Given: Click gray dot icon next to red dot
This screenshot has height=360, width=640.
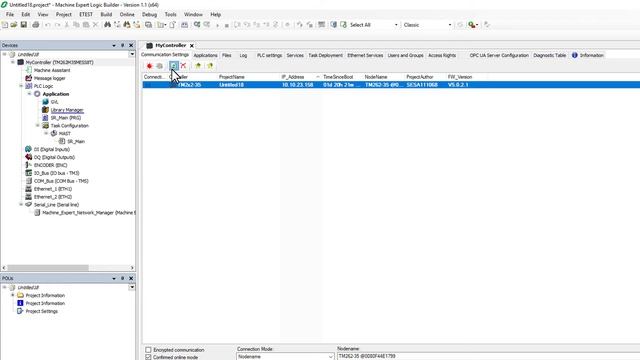Looking at the screenshot, I should [x=160, y=66].
